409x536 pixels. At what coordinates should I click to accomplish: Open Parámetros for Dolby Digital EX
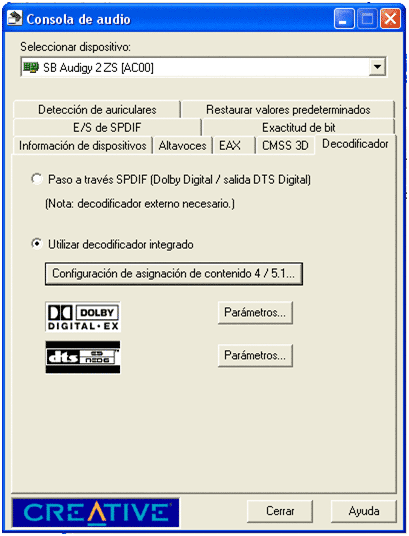[x=255, y=312]
